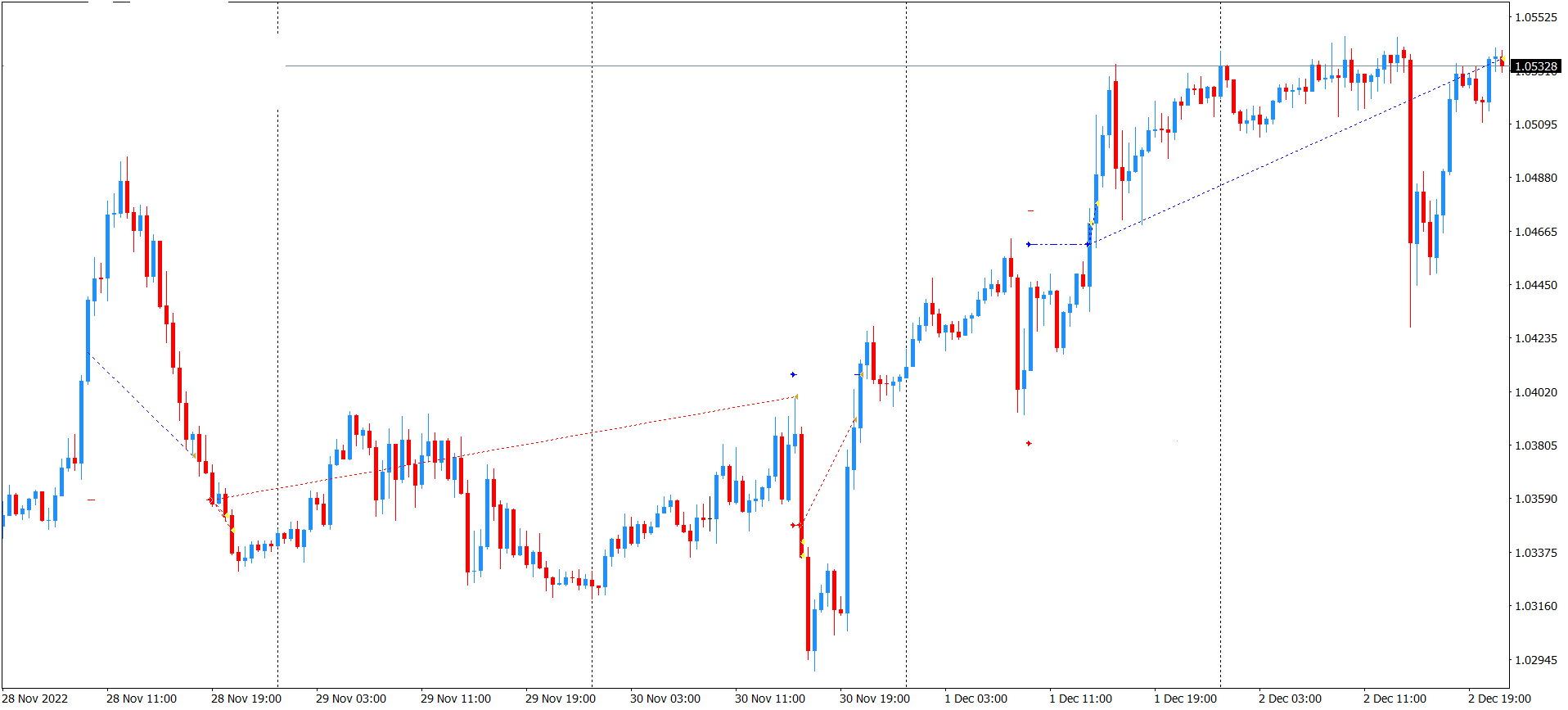Click price scale value 1.03805
1568x710 pixels.
coord(1536,445)
